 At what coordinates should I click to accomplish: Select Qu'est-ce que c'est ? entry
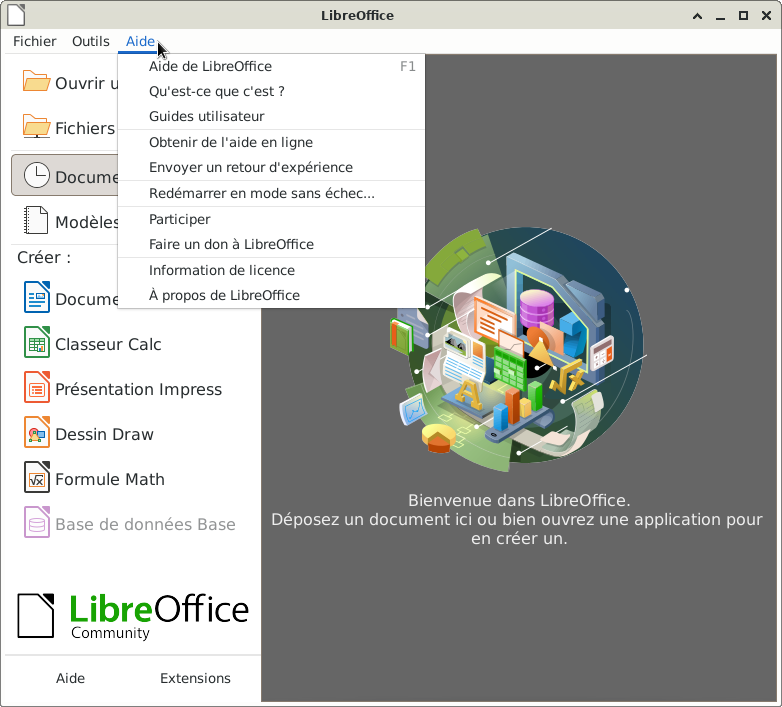(x=271, y=91)
